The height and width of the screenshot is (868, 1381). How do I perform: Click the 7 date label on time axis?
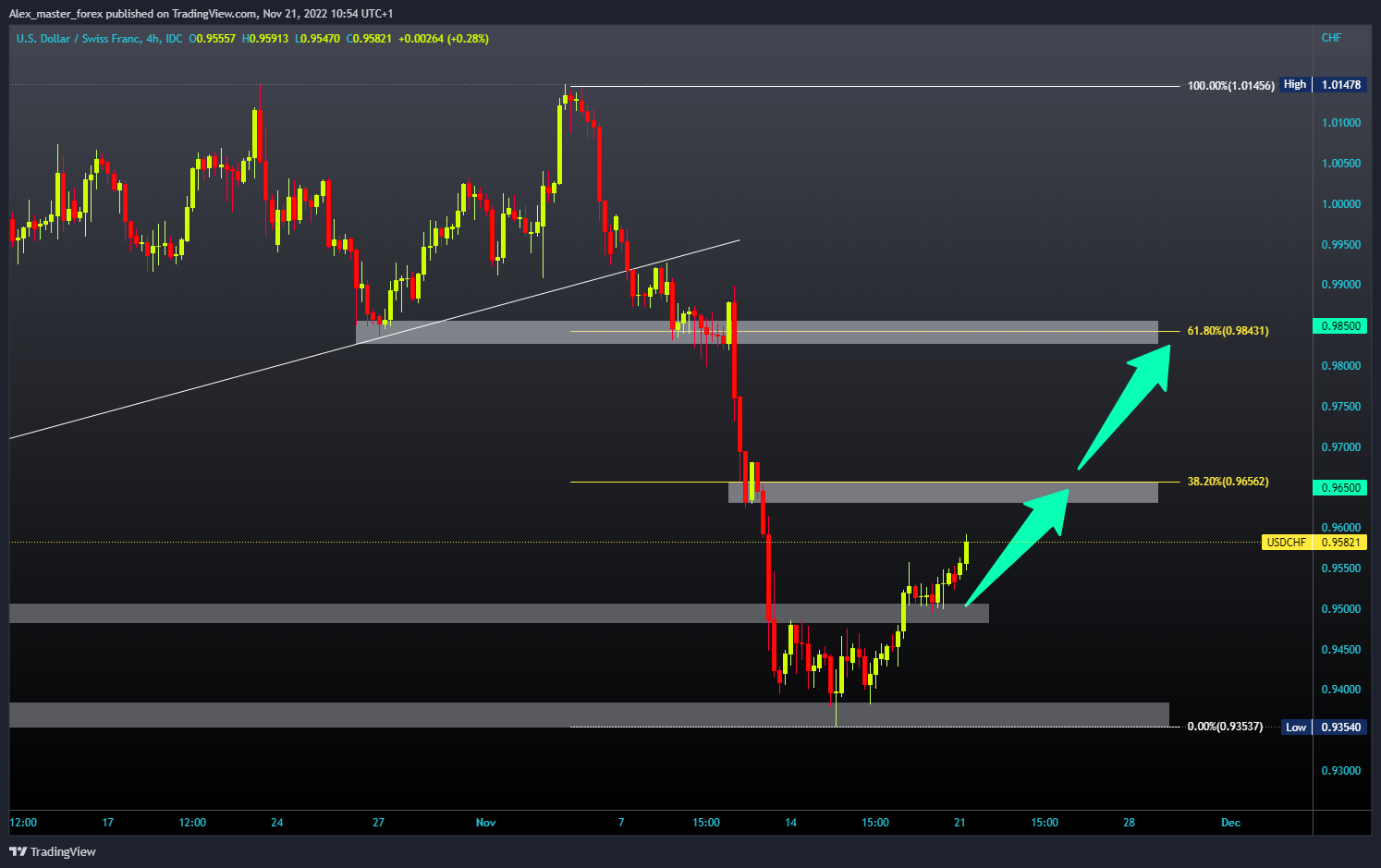click(x=621, y=822)
